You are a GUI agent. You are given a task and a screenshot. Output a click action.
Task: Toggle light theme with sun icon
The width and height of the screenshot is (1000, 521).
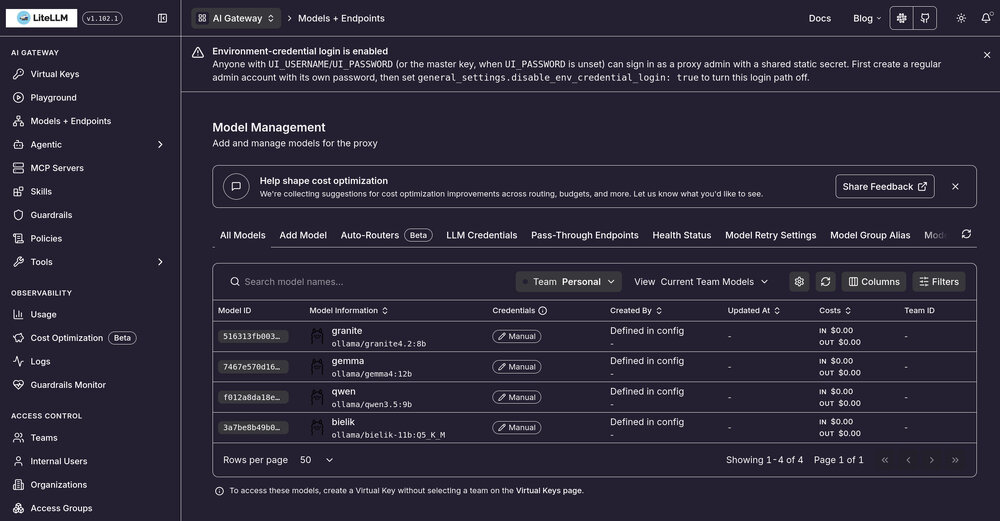click(961, 18)
